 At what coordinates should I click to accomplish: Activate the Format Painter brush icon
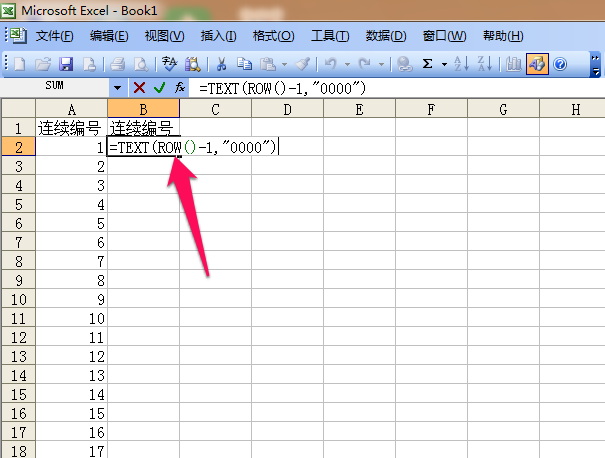pos(302,64)
